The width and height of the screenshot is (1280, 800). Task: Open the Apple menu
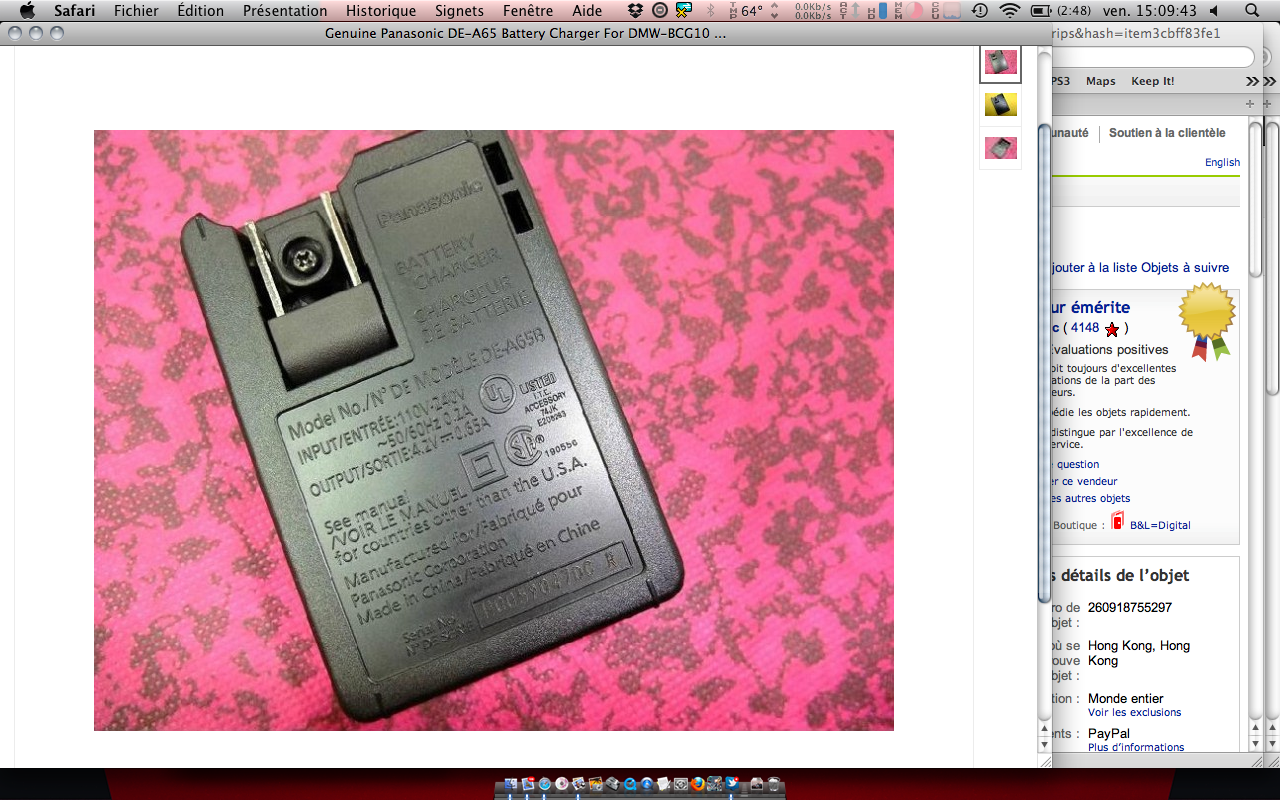(x=27, y=11)
